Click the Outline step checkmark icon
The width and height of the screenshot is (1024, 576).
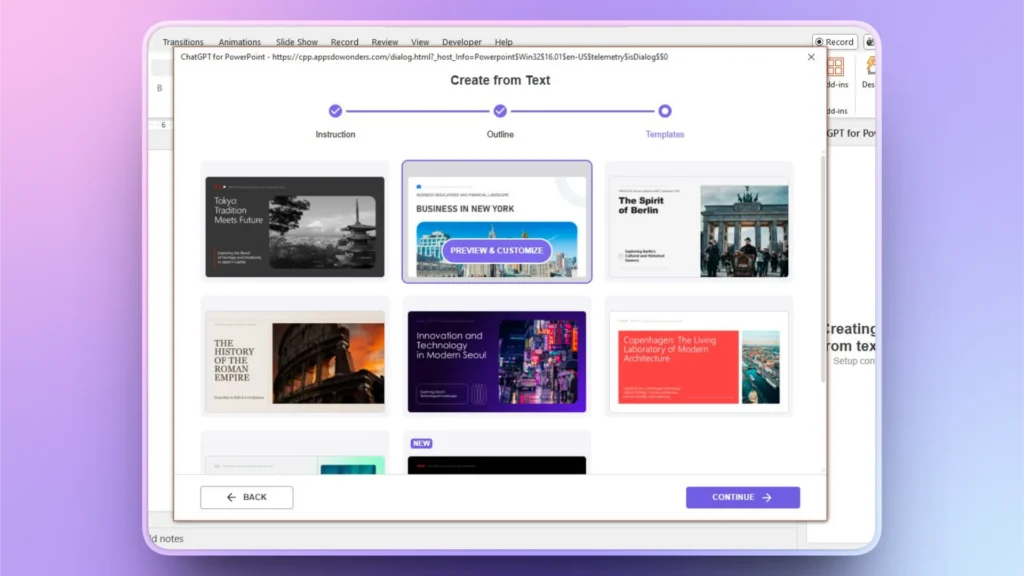coord(499,111)
